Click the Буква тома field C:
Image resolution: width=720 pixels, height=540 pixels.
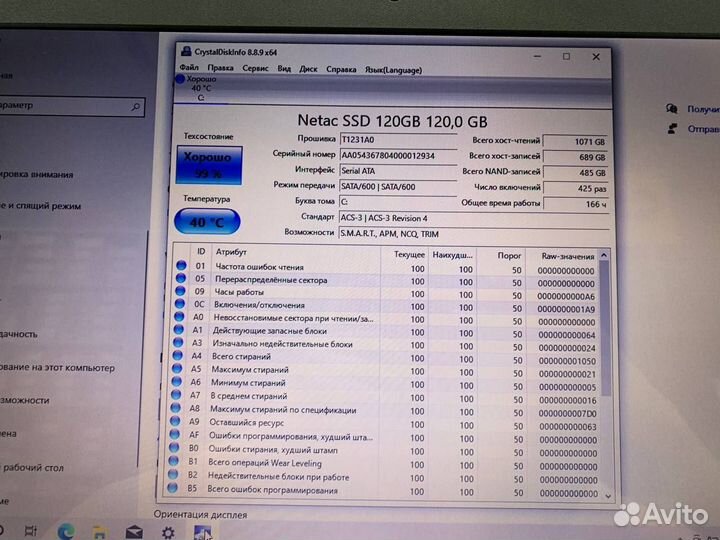(x=398, y=202)
